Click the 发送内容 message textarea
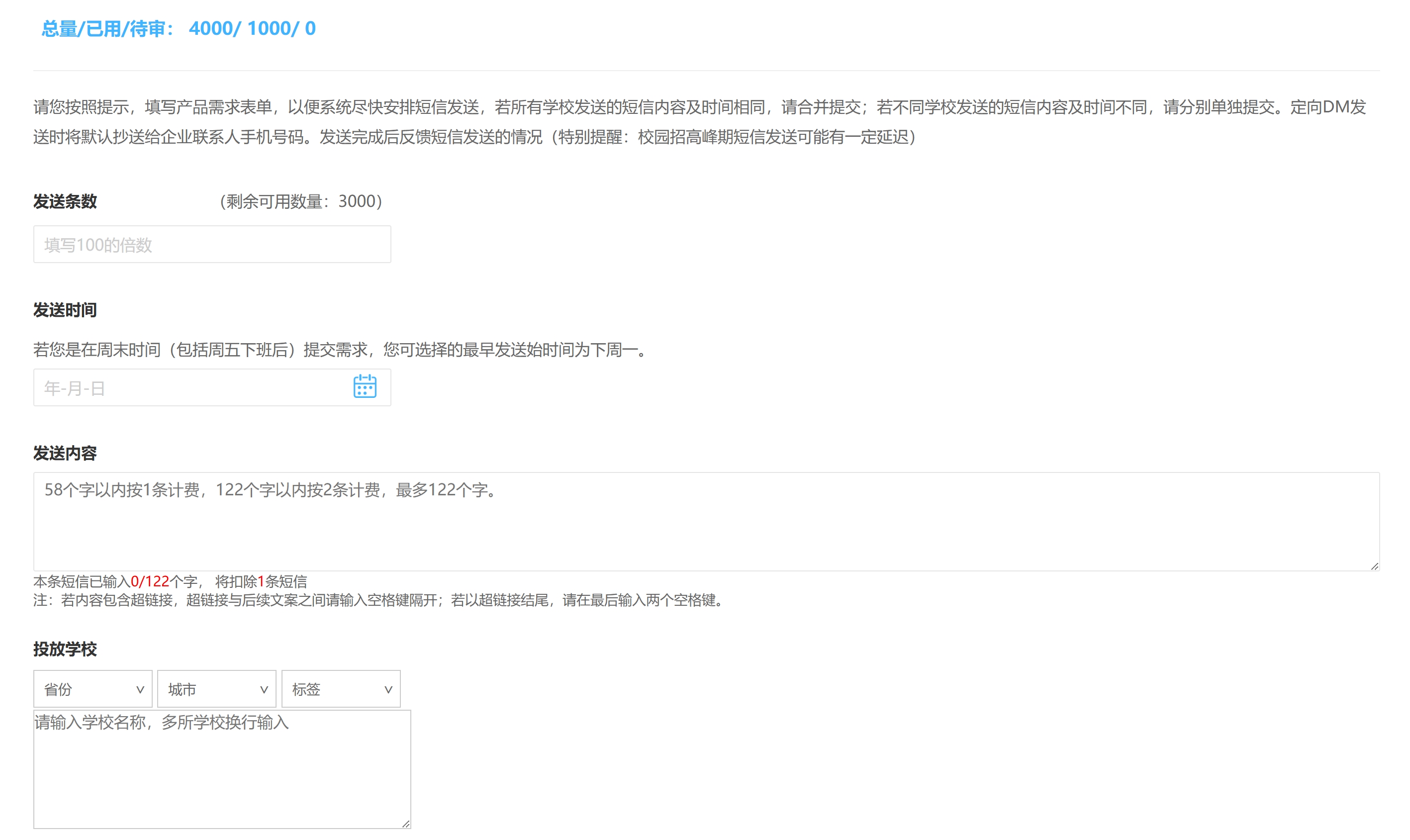 (x=706, y=521)
